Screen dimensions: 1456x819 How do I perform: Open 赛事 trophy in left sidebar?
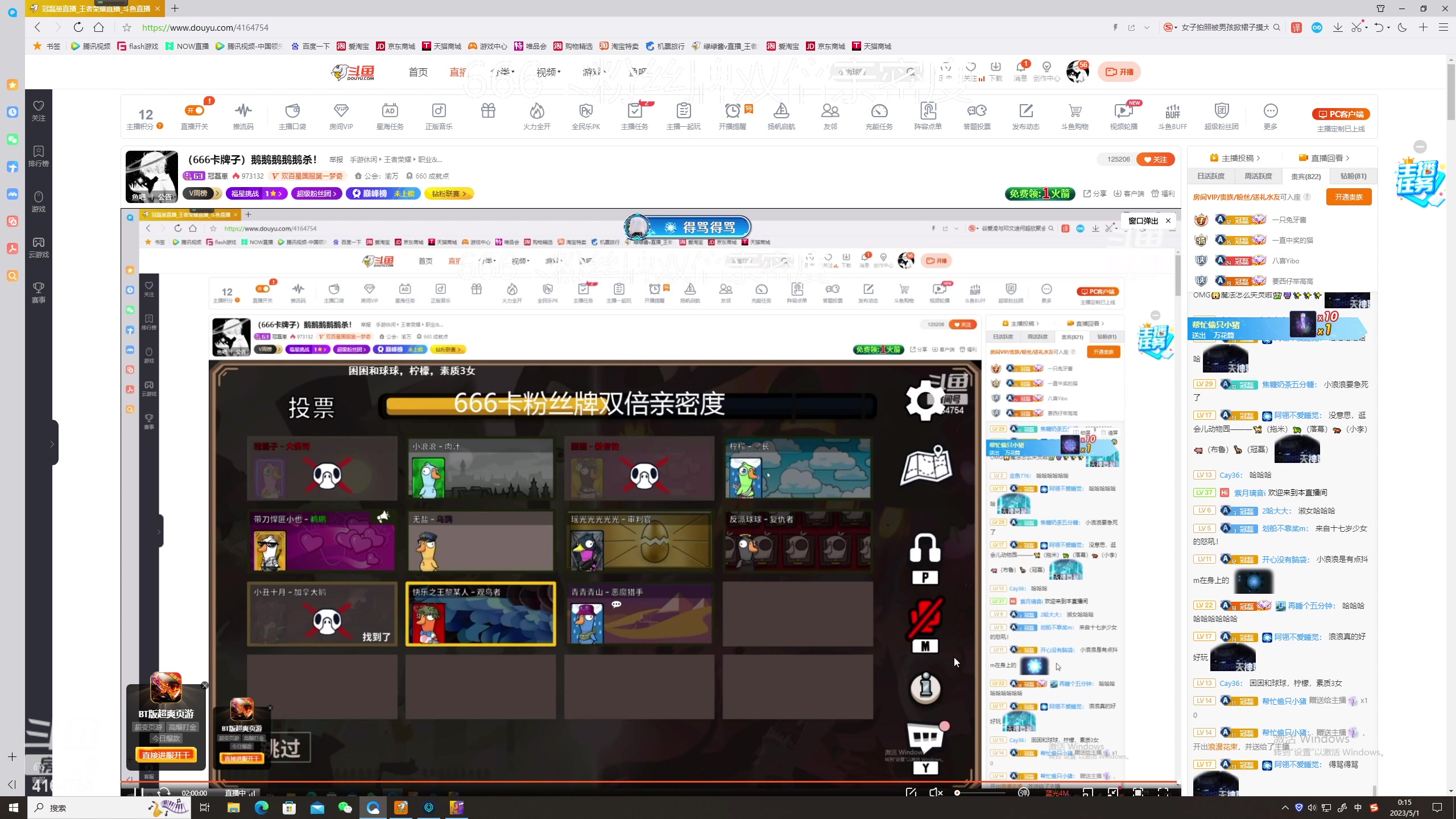point(39,292)
